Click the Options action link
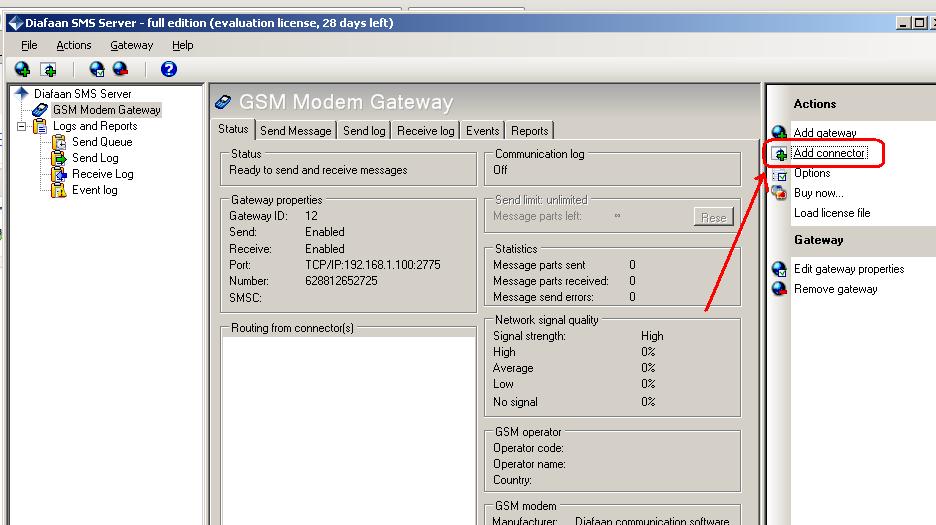Viewport: 936px width, 525px height. click(x=812, y=173)
